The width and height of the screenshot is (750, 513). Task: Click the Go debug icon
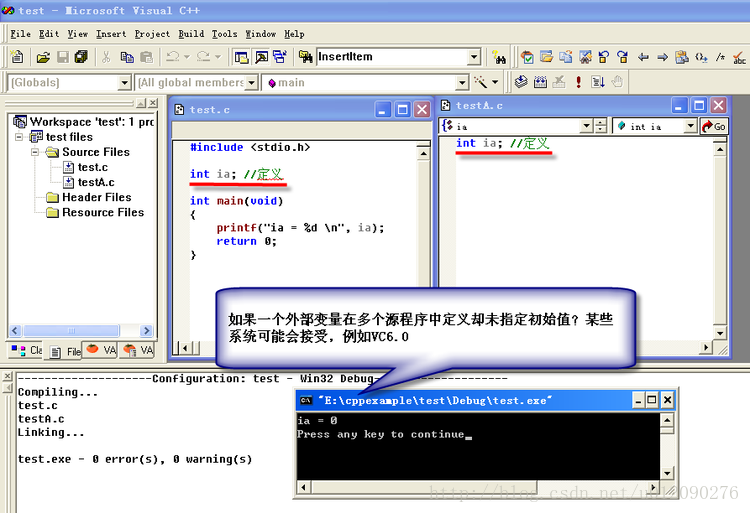(598, 82)
